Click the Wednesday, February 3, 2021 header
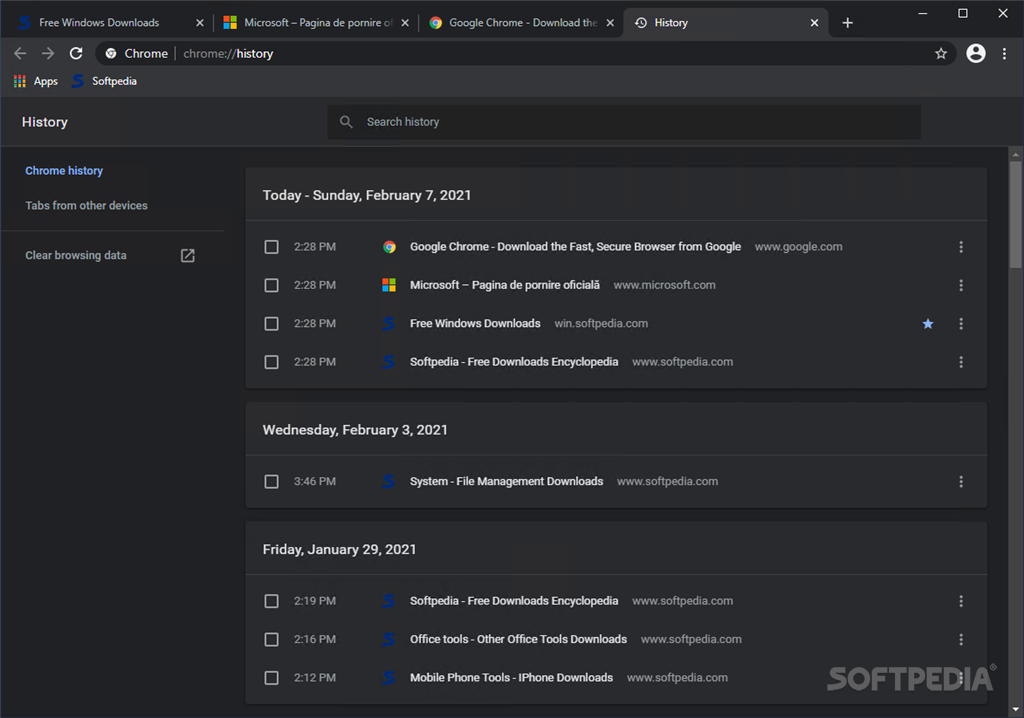The width and height of the screenshot is (1024, 718). (x=355, y=430)
